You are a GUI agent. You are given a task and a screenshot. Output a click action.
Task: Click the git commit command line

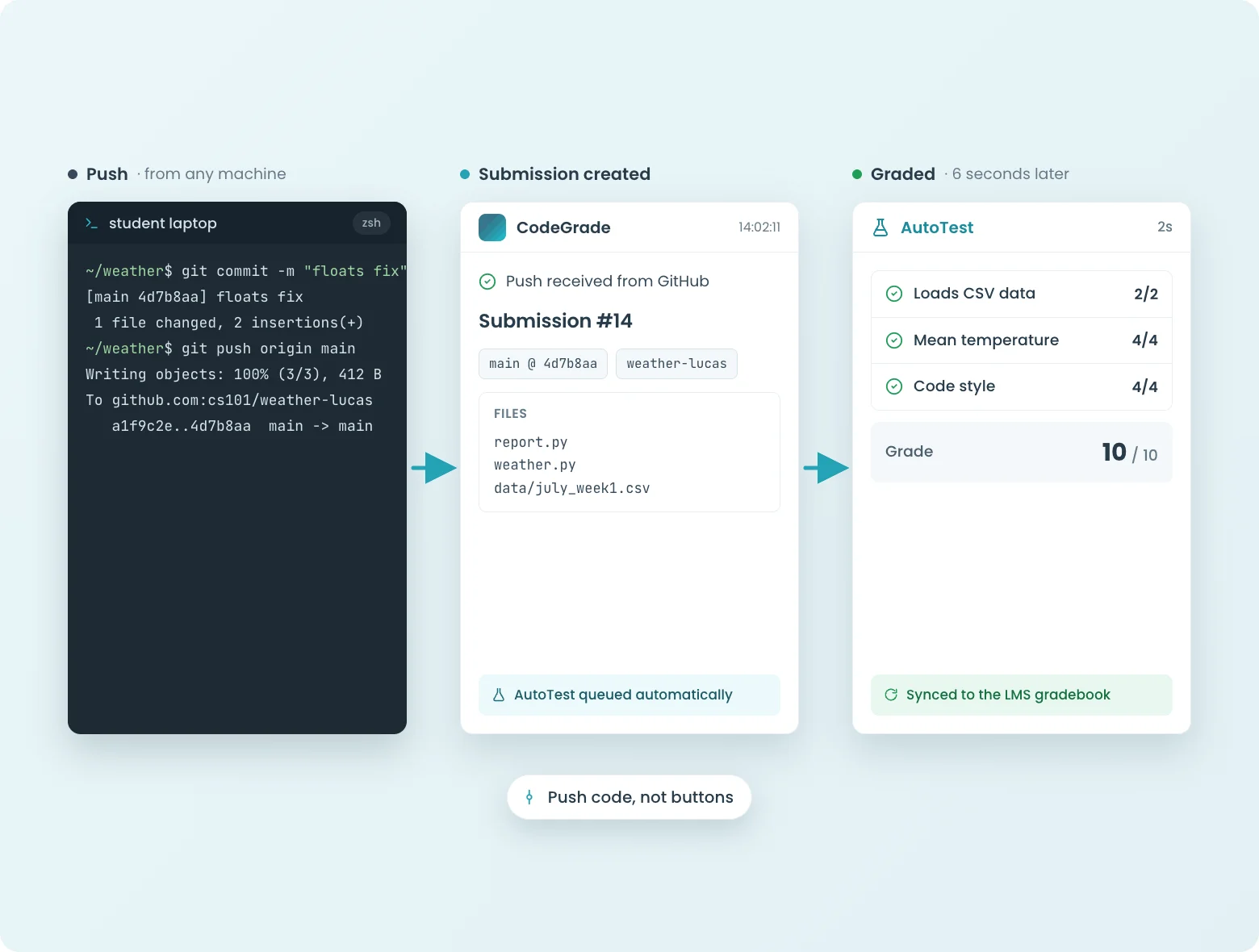click(246, 271)
